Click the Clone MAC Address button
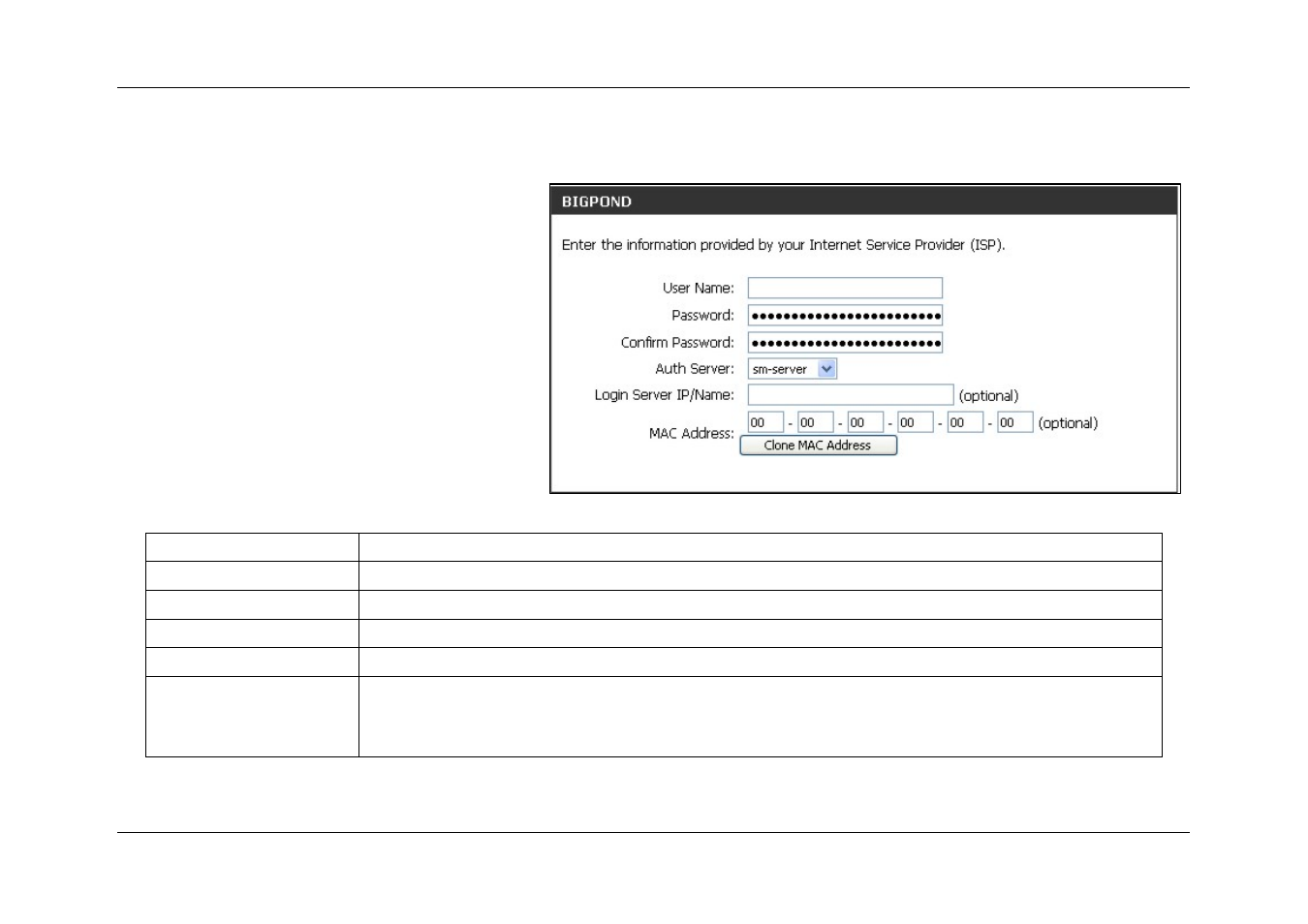The height and width of the screenshot is (924, 1308). pyautogui.click(x=818, y=446)
